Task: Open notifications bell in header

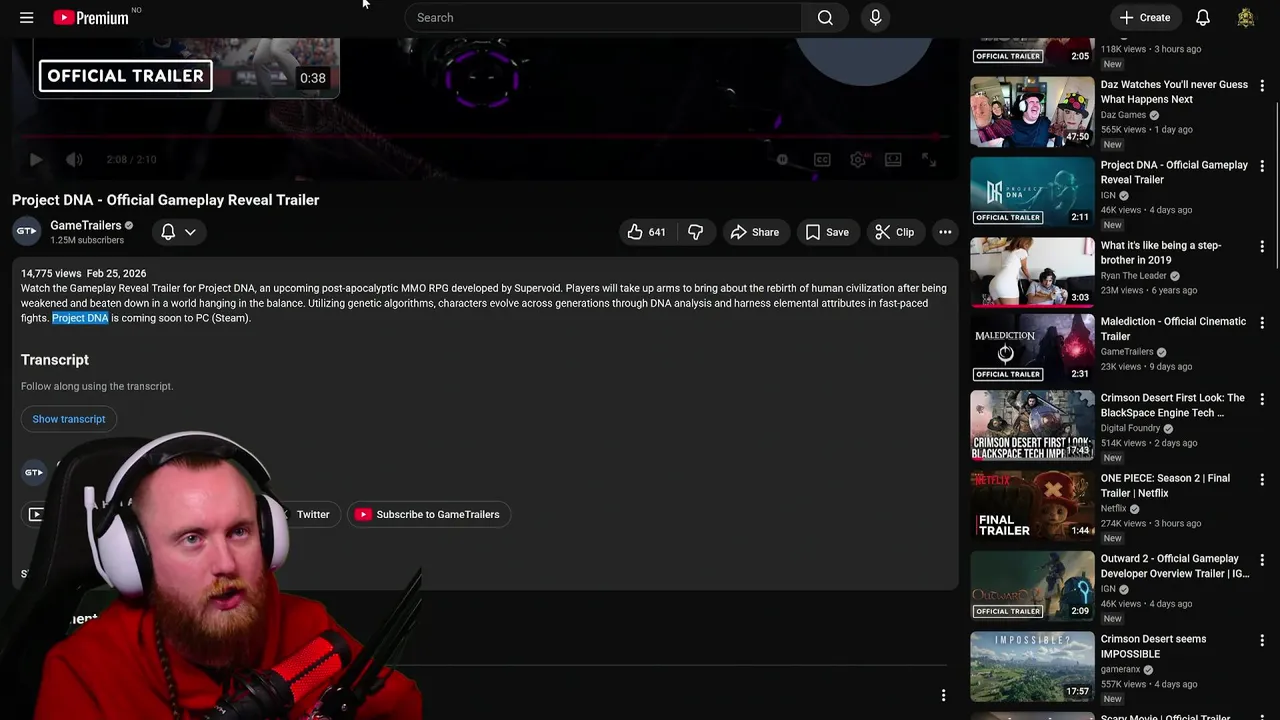Action: [1203, 17]
